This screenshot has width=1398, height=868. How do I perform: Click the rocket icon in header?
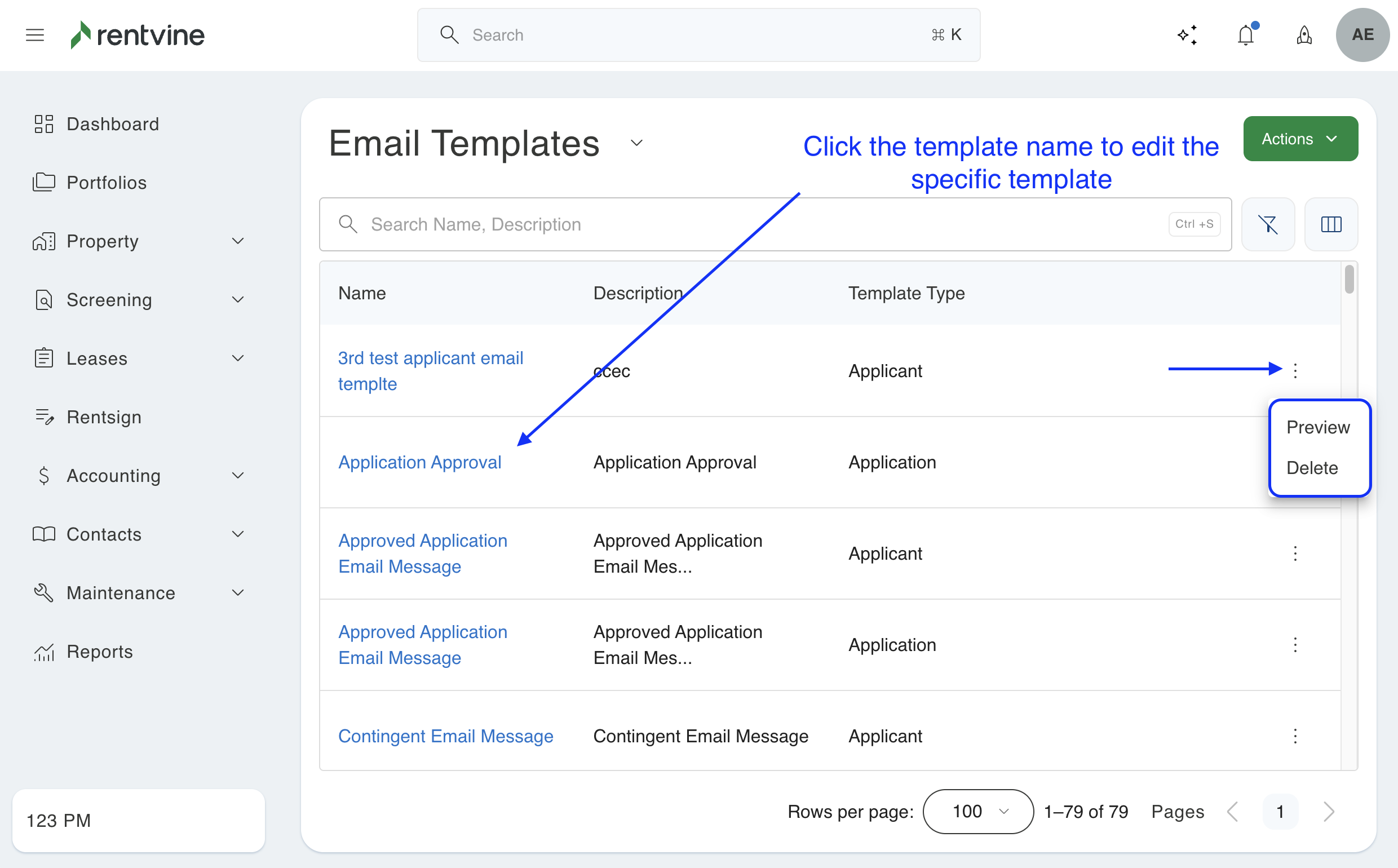click(1304, 35)
